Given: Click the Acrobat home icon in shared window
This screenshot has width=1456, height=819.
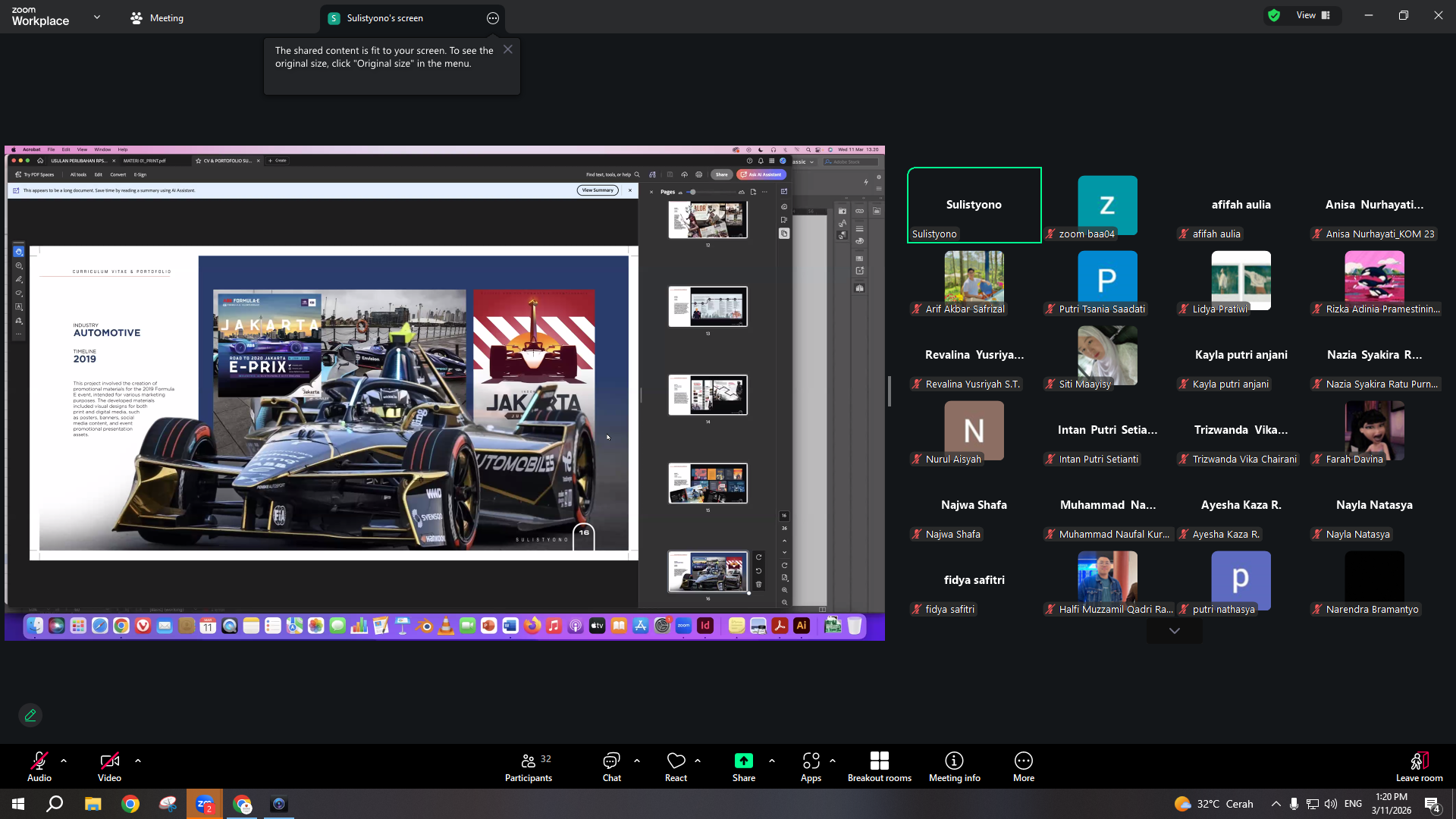Looking at the screenshot, I should click(40, 161).
